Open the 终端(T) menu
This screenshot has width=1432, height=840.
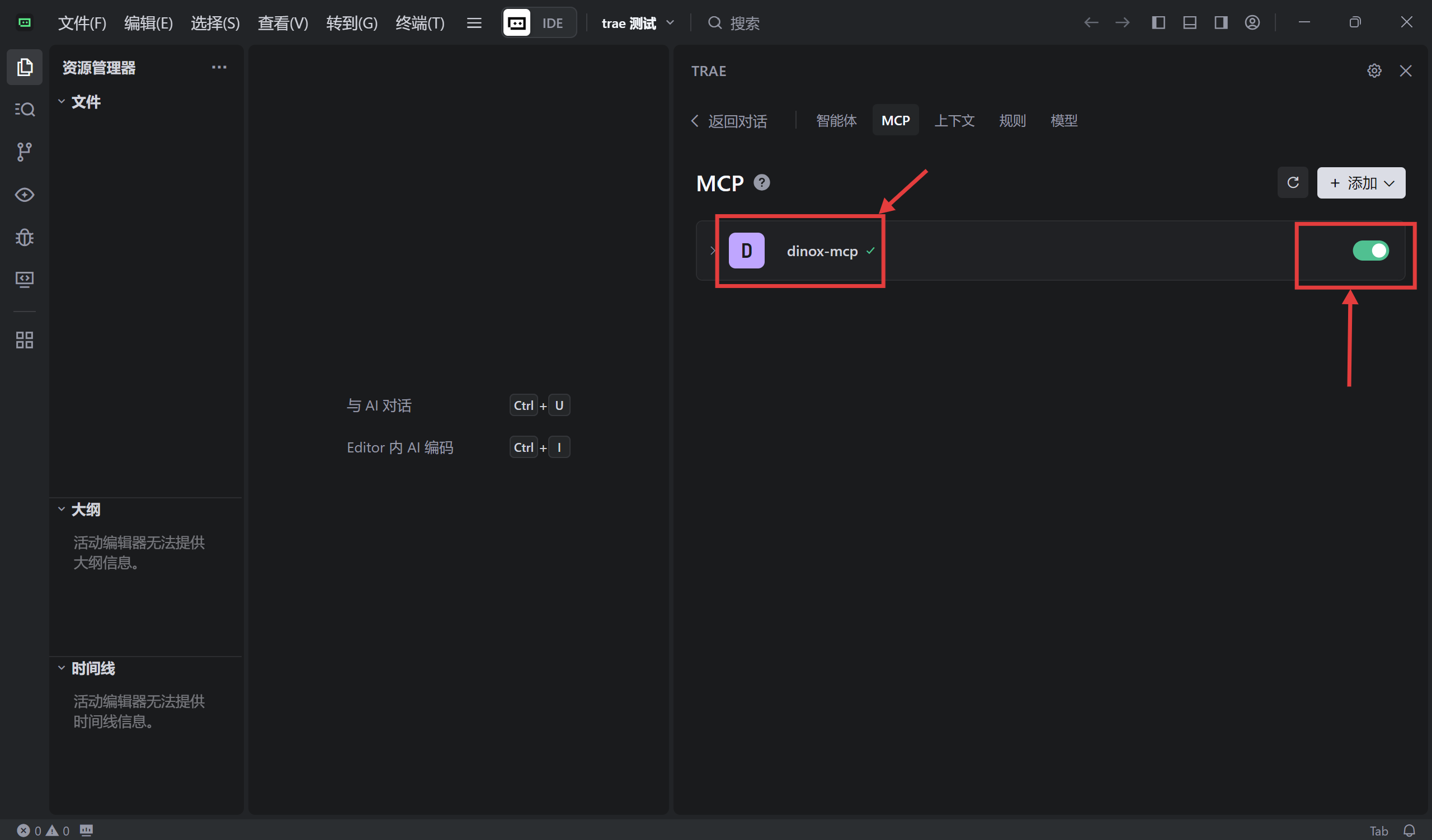coord(420,23)
